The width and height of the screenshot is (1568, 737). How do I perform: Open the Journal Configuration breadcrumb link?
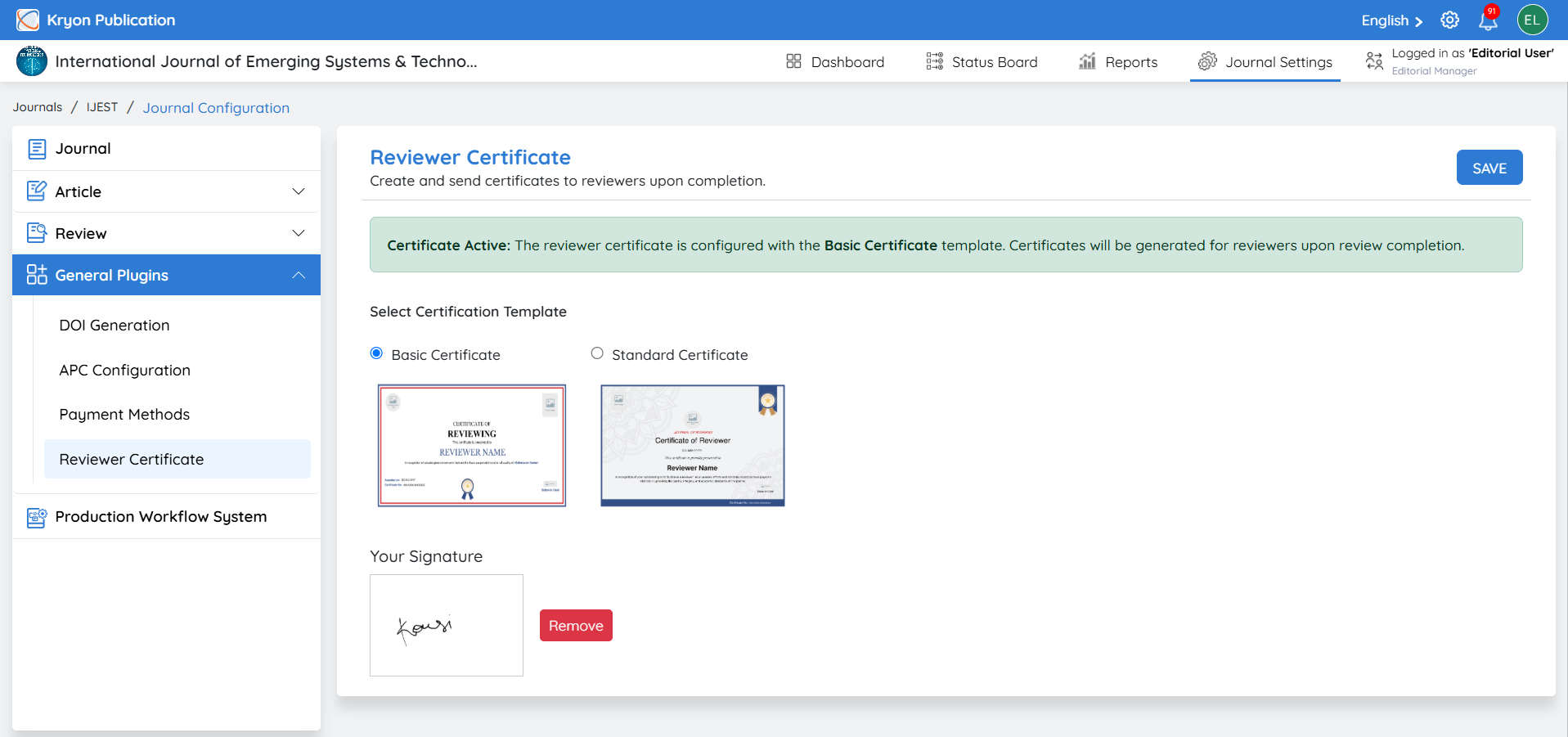pyautogui.click(x=216, y=108)
